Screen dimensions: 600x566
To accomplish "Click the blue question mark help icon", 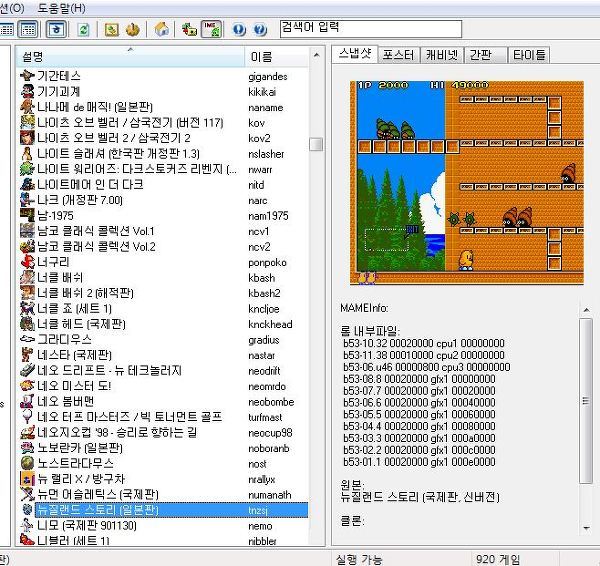I will pyautogui.click(x=260, y=30).
